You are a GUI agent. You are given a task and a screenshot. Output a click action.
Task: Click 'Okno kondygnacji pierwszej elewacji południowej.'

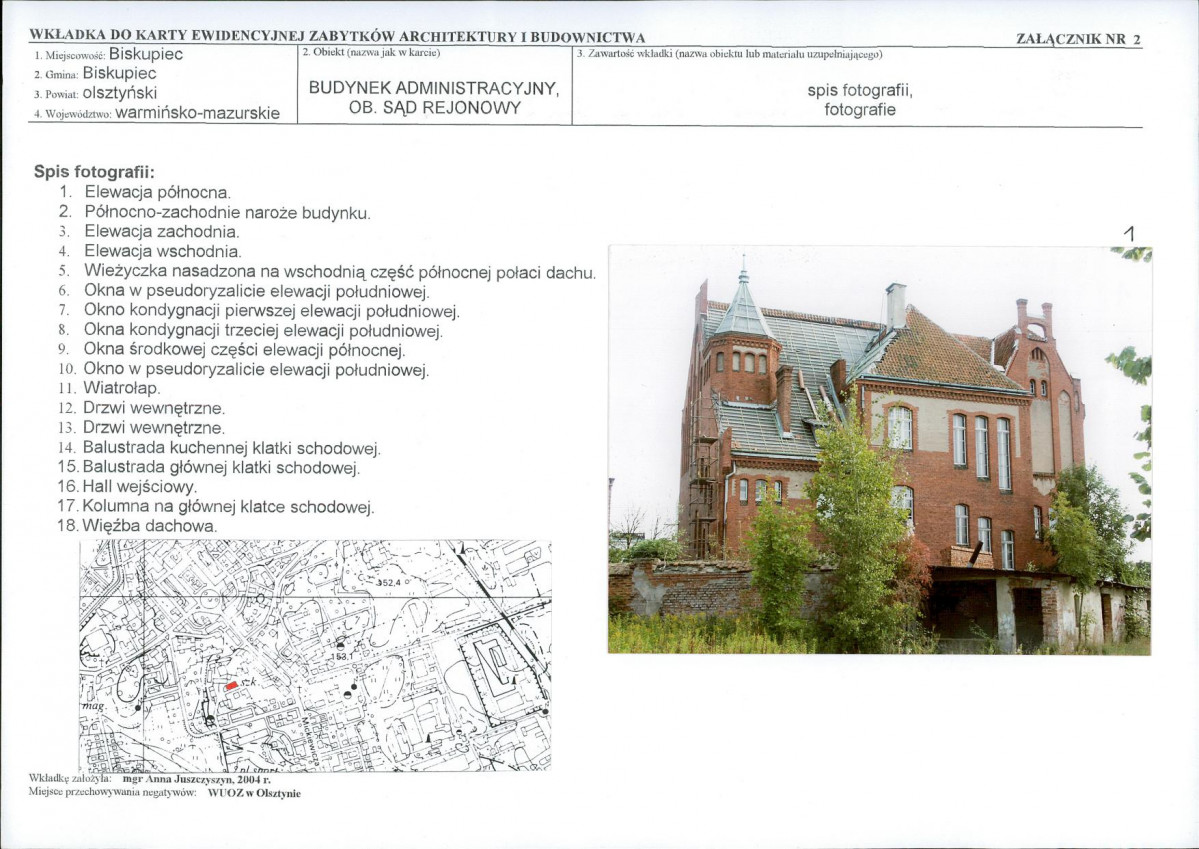[x=271, y=311]
